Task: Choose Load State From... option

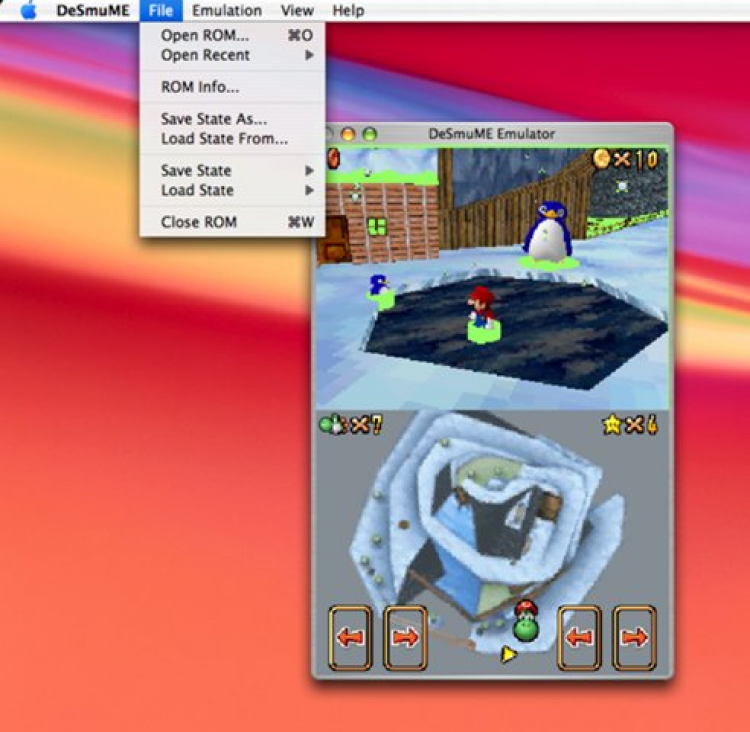Action: (x=232, y=139)
